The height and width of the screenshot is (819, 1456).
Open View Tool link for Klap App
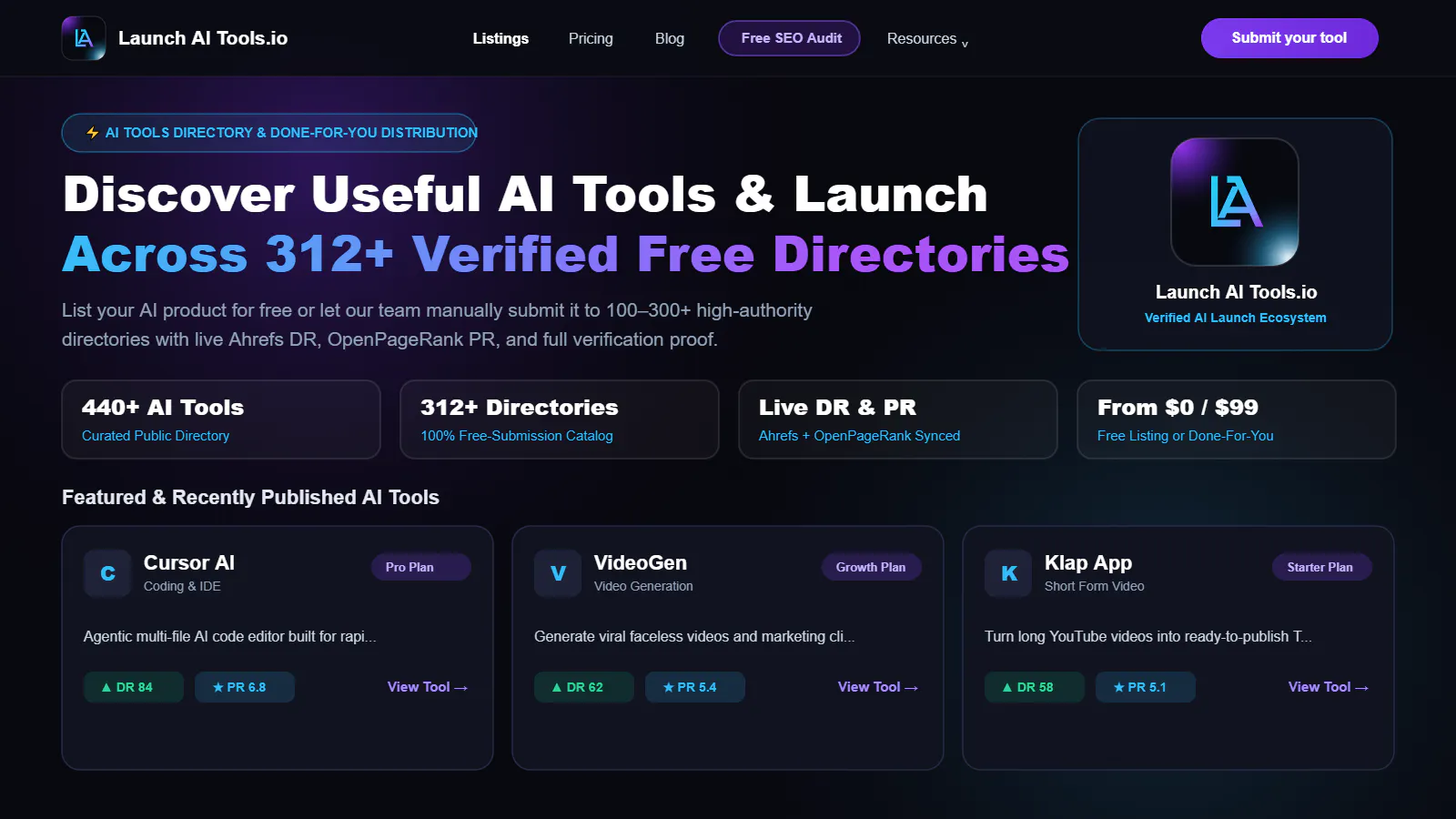pos(1329,687)
